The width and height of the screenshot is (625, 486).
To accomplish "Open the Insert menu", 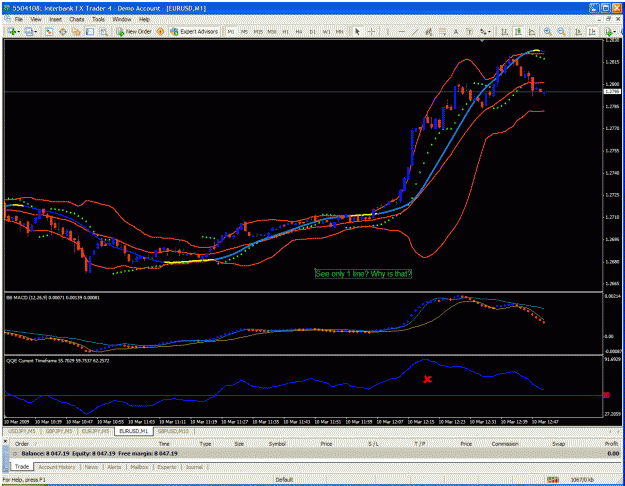I will (x=55, y=19).
